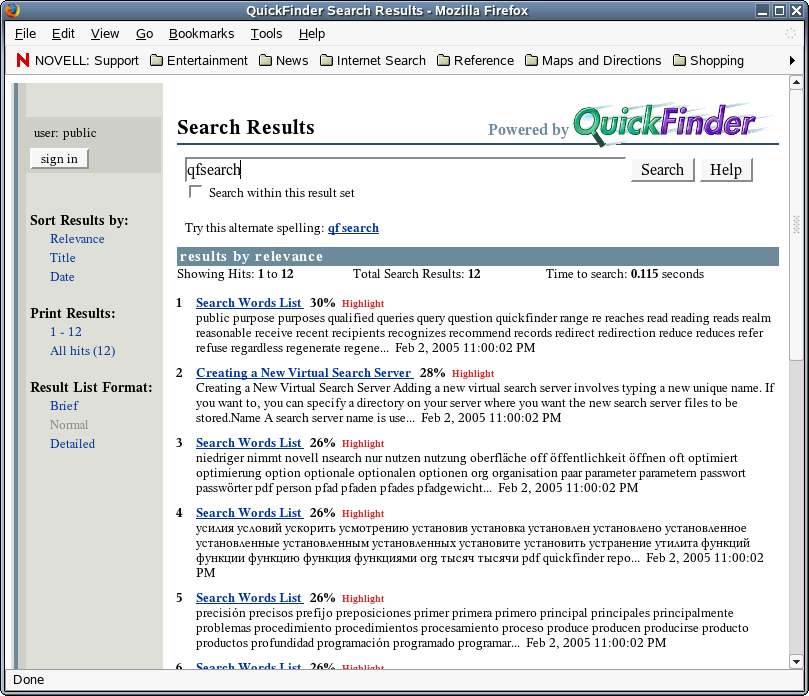Open result 5 Search Words List
This screenshot has width=809, height=696.
(x=249, y=598)
